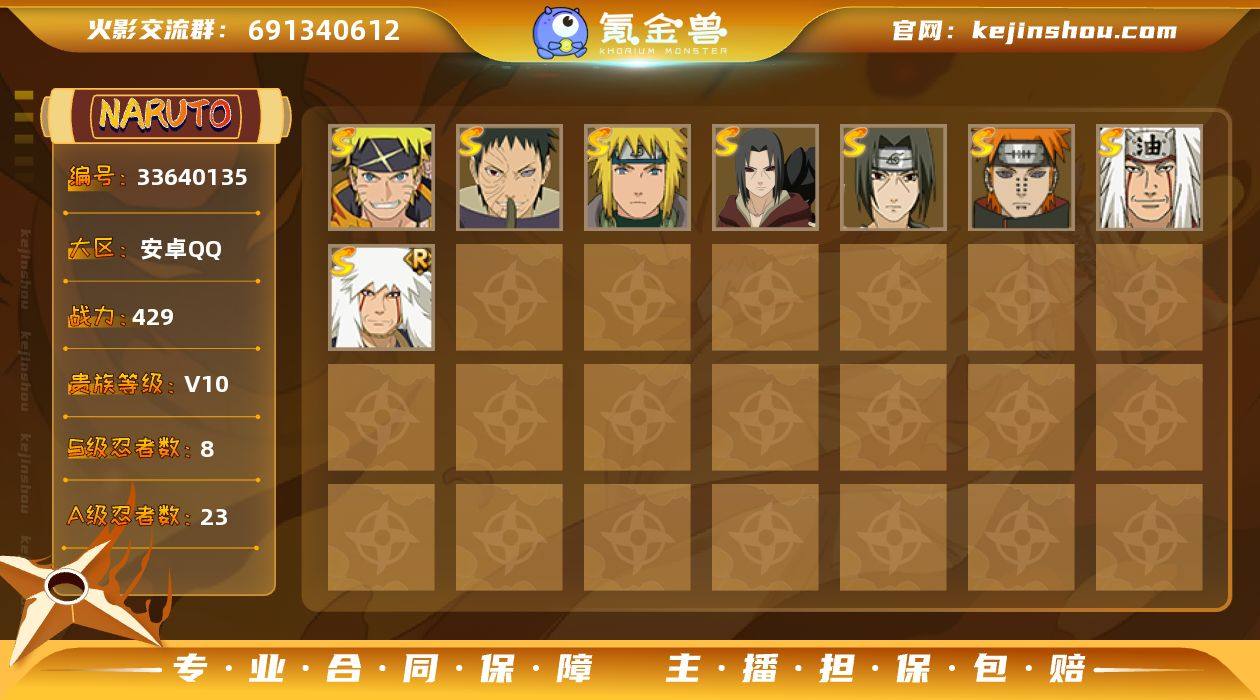Select the Obito ninja portrait

coord(509,177)
